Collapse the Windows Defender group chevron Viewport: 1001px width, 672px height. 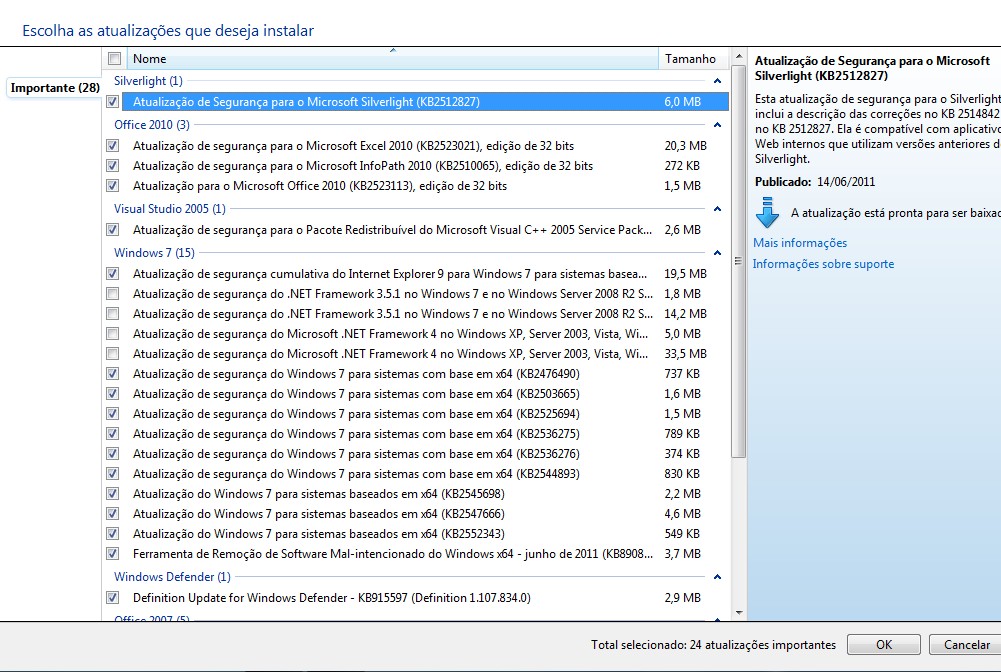click(717, 577)
